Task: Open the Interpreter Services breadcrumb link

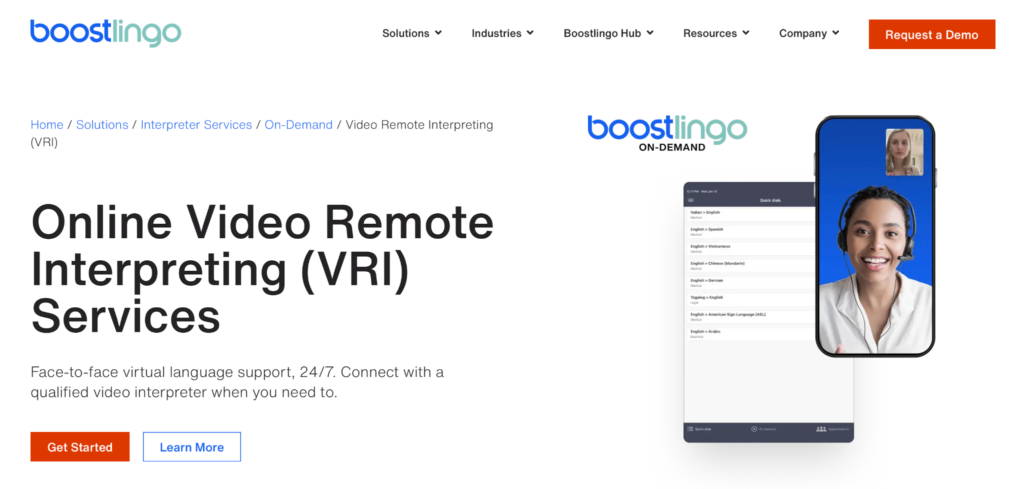Action: (x=196, y=125)
